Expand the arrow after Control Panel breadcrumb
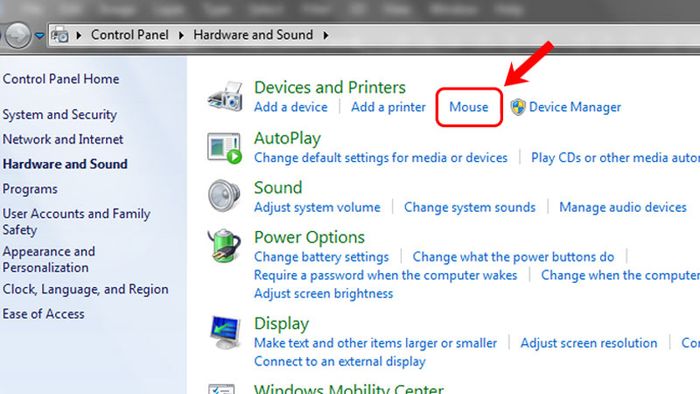 [x=181, y=35]
